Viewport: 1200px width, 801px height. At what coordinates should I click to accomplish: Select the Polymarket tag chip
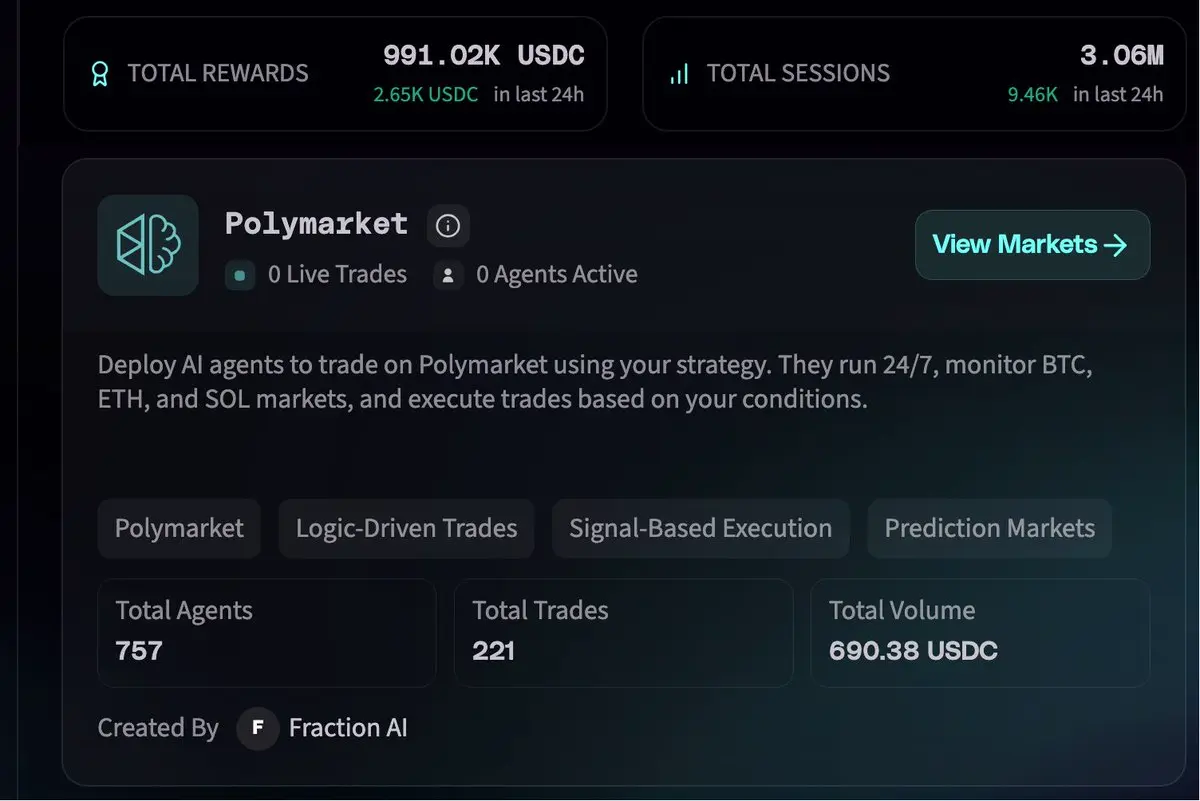[179, 528]
